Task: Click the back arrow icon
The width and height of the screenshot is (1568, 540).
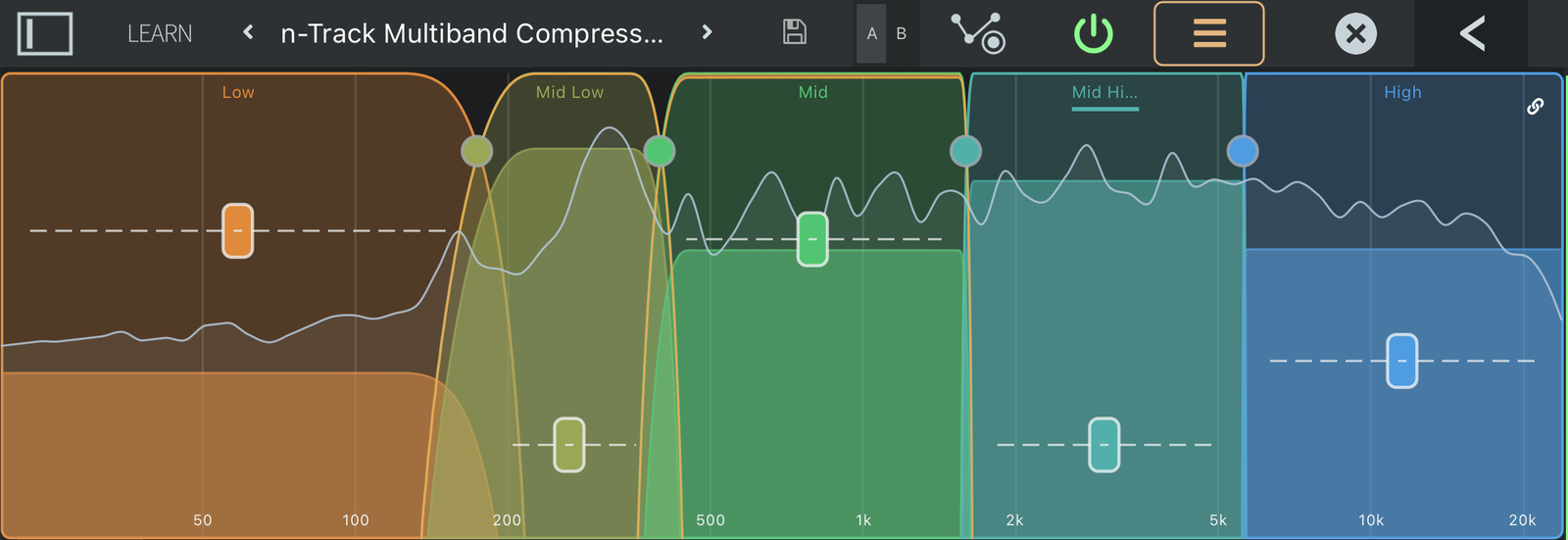Action: [1472, 33]
